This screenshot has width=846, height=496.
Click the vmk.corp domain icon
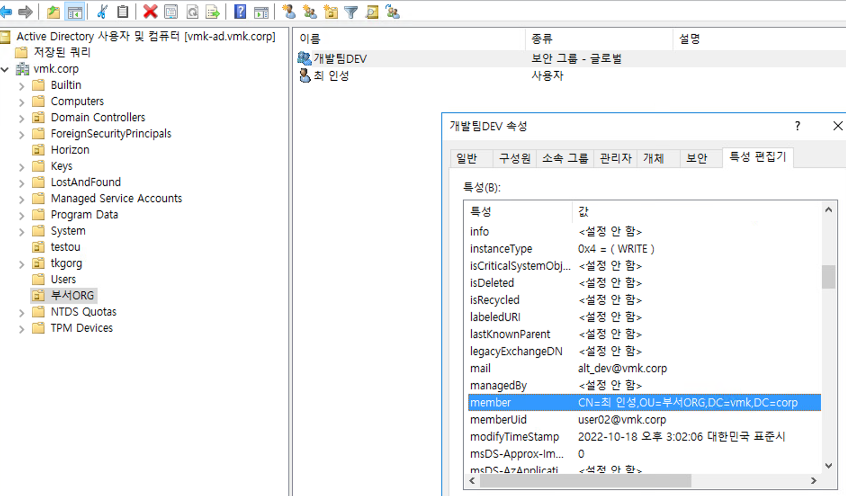(23, 69)
